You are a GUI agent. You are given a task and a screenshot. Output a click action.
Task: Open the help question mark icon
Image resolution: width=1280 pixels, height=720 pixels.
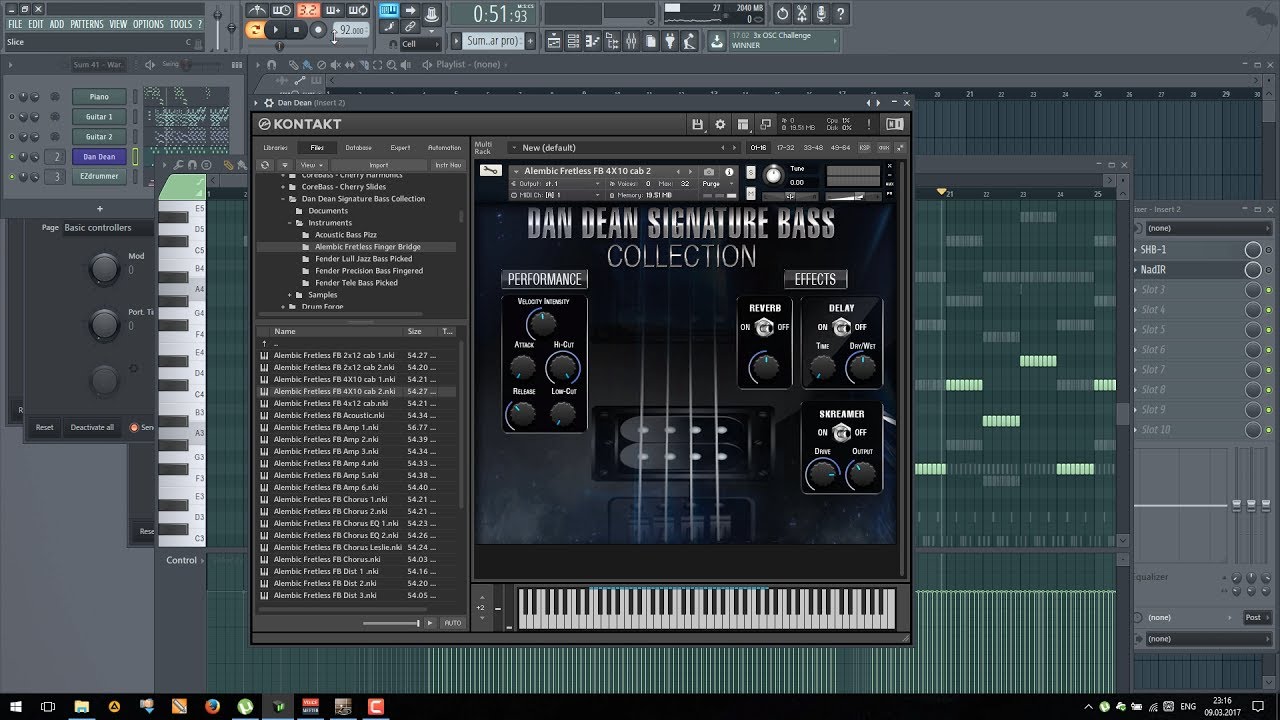[841, 13]
